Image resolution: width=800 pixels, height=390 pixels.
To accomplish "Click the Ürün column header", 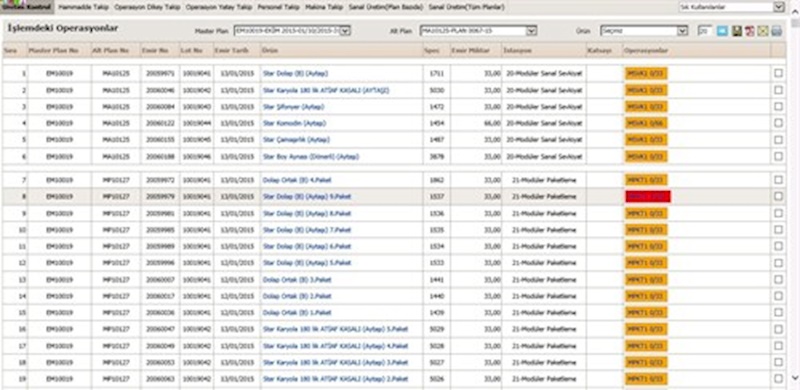I will 270,51.
